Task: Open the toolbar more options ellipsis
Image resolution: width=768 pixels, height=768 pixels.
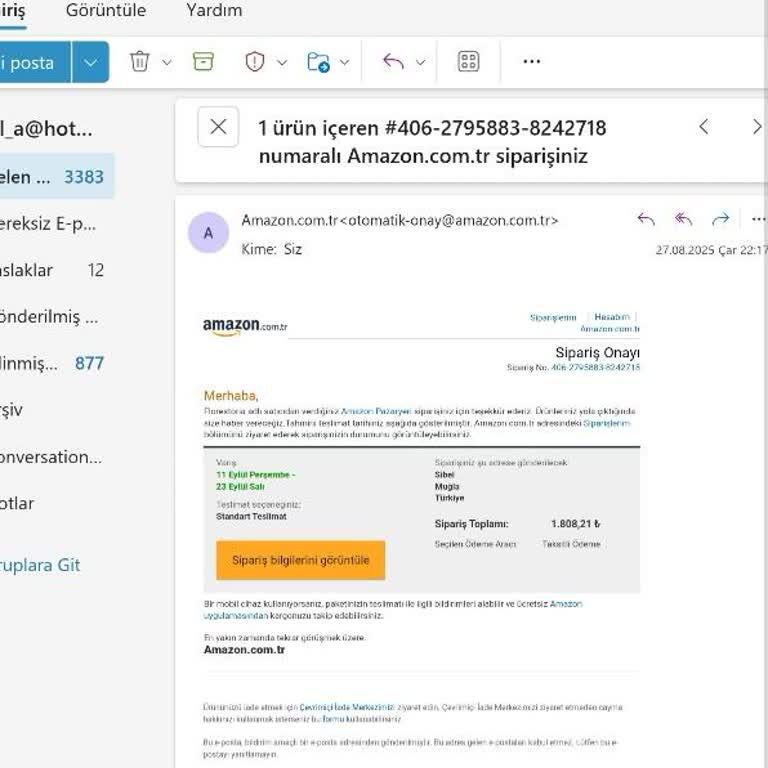Action: click(x=532, y=62)
